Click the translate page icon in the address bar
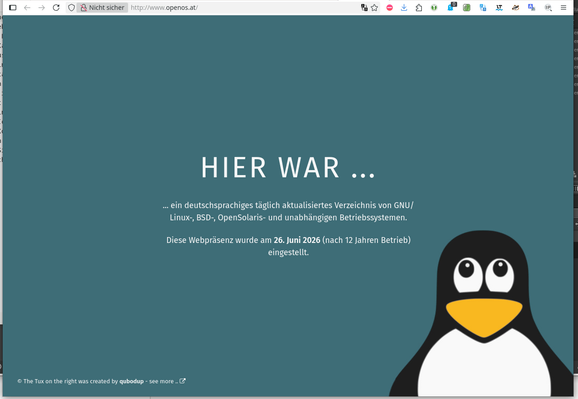This screenshot has height=399, width=578. (x=364, y=7)
